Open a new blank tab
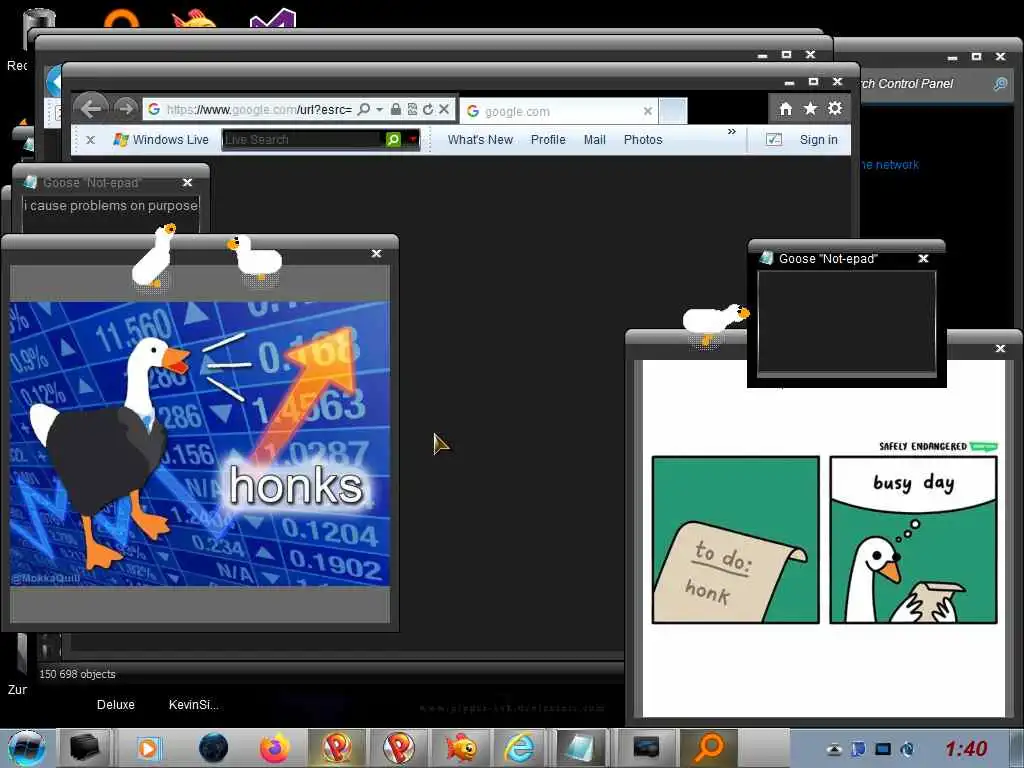1024x768 pixels. pyautogui.click(x=673, y=111)
